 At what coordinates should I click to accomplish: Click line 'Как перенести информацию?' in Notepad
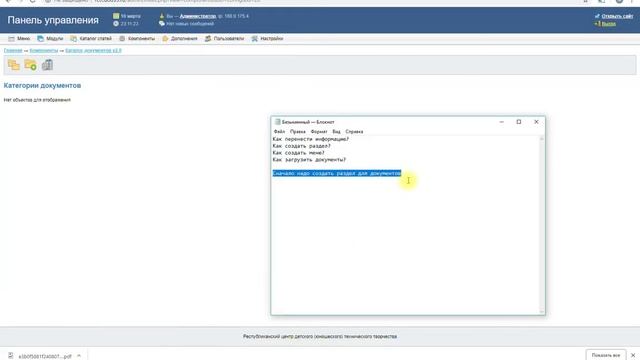click(x=311, y=139)
